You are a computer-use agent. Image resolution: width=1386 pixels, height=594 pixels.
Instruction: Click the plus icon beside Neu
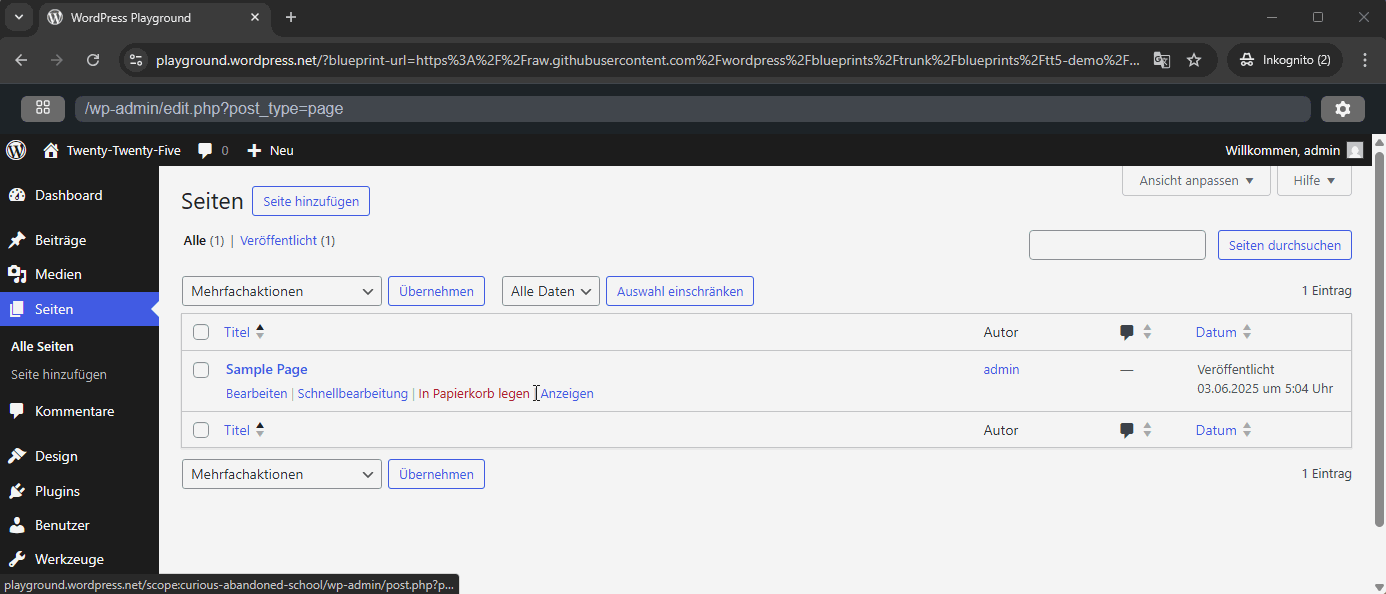pos(254,150)
